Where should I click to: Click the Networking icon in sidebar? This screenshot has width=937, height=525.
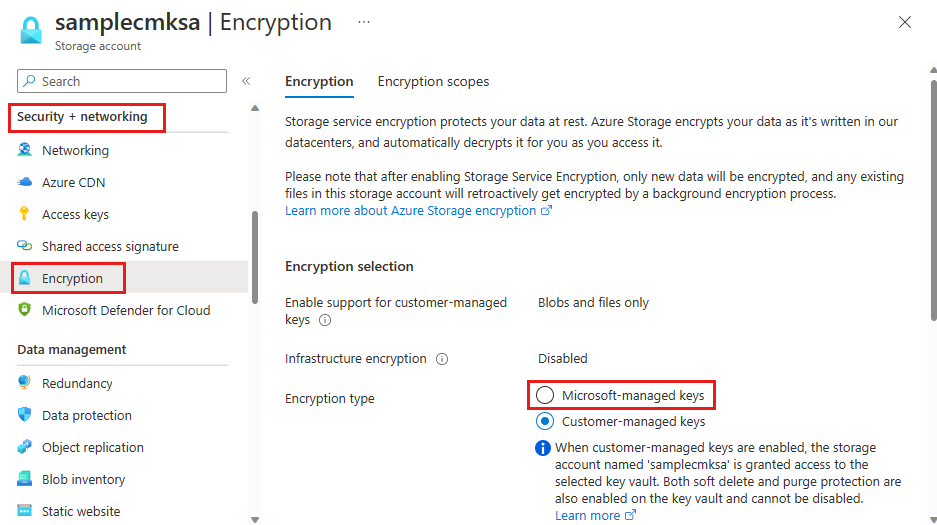[25, 150]
